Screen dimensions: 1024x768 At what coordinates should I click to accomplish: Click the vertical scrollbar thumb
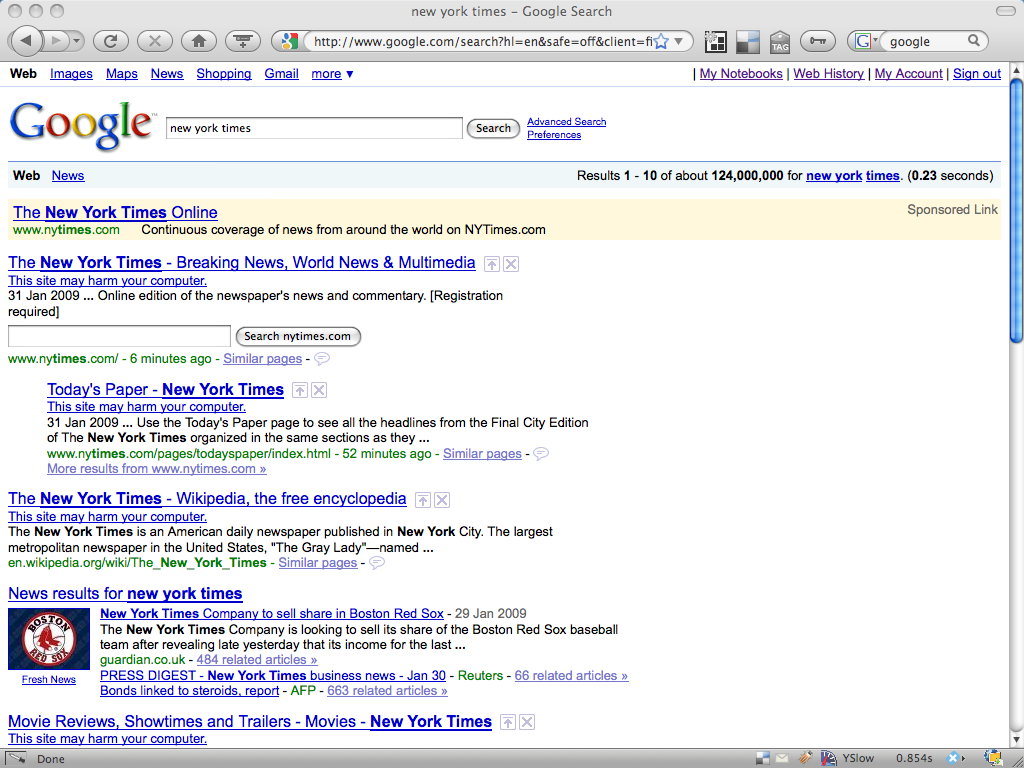[x=1016, y=209]
